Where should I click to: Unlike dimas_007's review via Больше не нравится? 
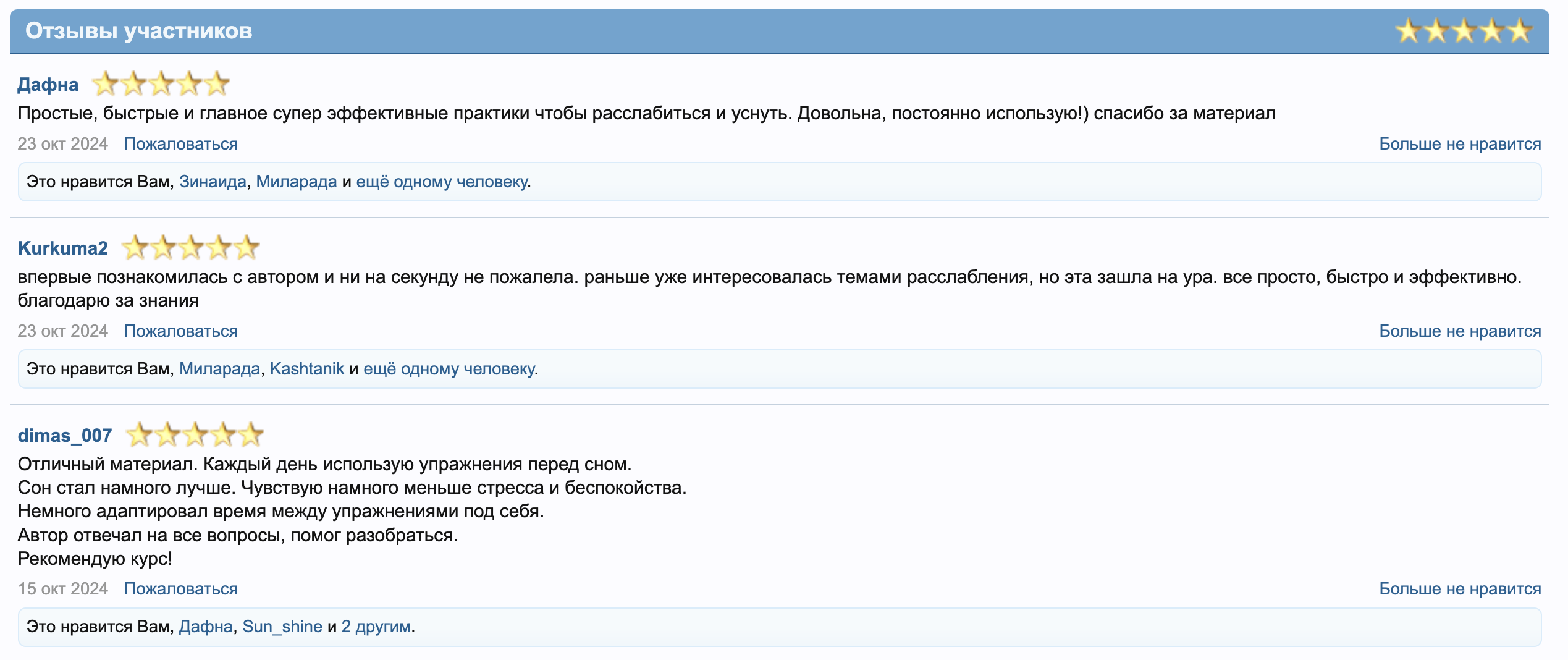[x=1460, y=589]
